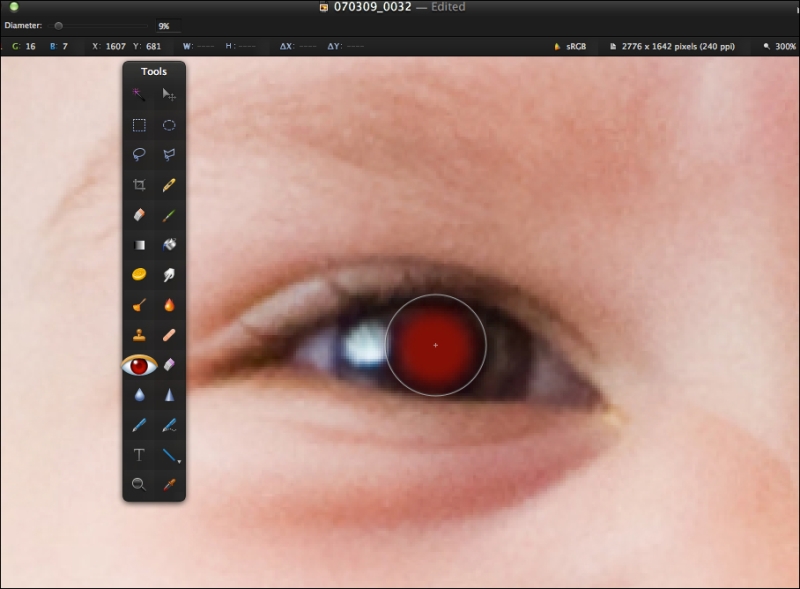Screen dimensions: 800x589
Task: Pick the yellow Sponge tool
Action: coord(139,275)
